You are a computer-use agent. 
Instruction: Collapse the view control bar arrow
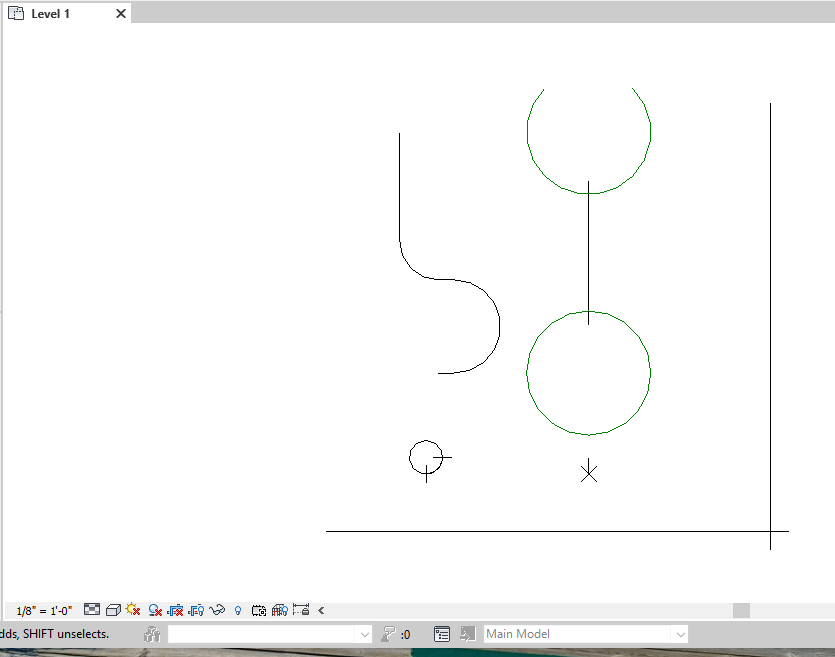tap(320, 610)
